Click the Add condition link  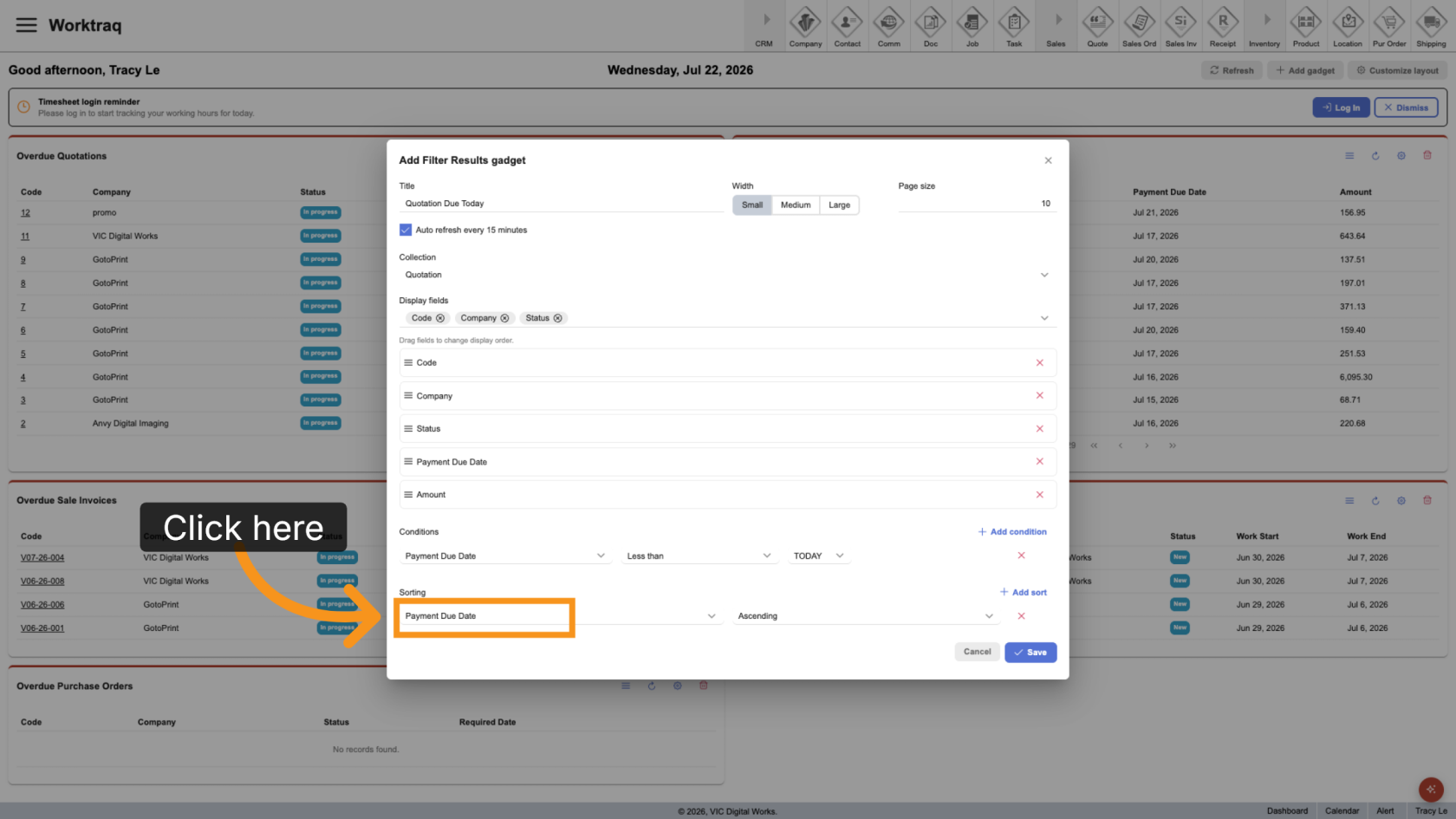coord(1012,532)
